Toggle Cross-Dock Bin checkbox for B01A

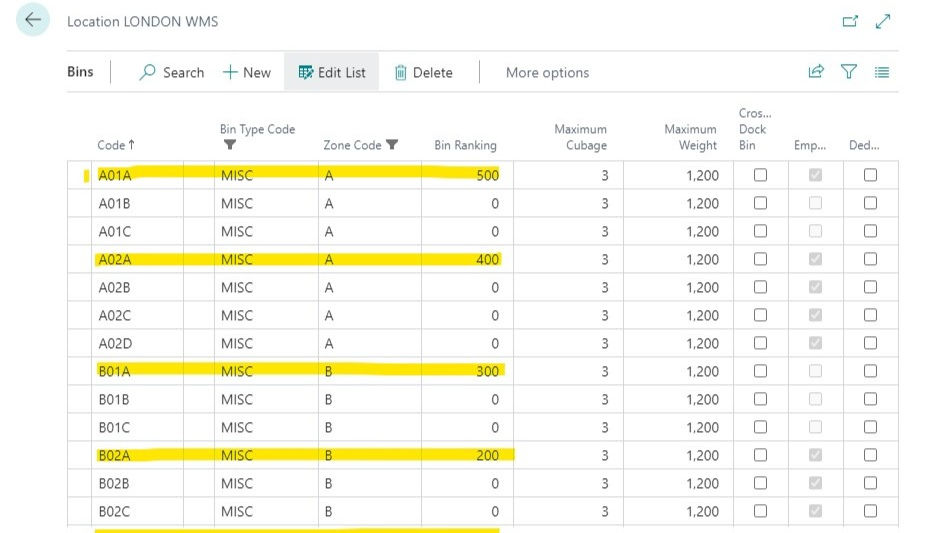[x=760, y=371]
